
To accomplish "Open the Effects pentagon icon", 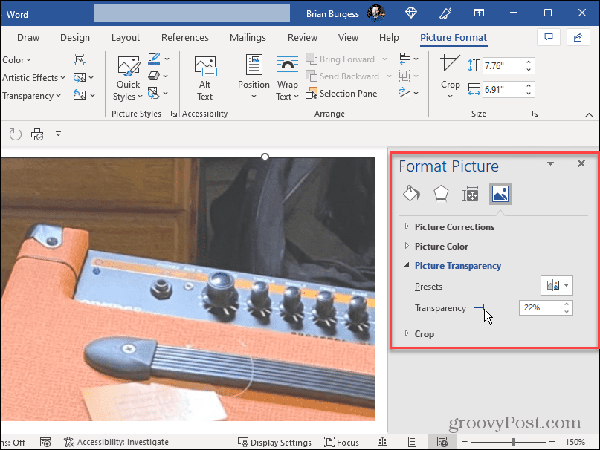I will (x=440, y=194).
